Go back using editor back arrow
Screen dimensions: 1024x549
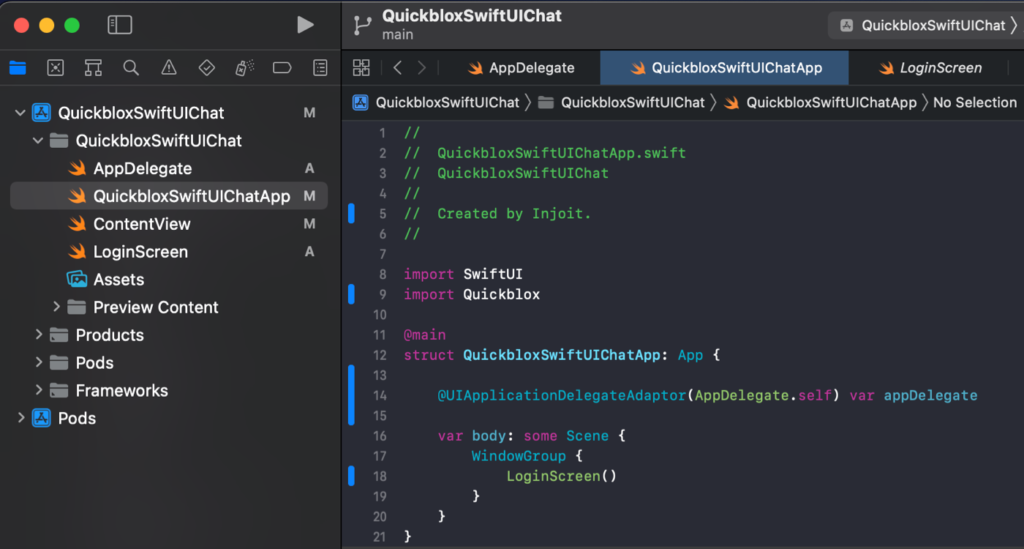point(398,68)
